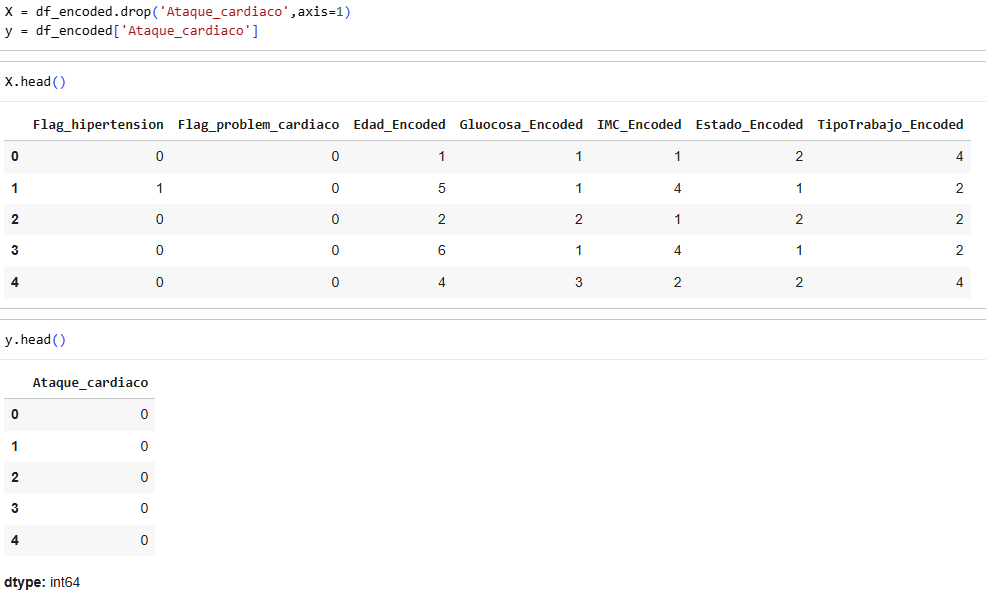Click Estado_Encoded value 2 in row 4
This screenshot has height=596, width=986.
point(799,282)
